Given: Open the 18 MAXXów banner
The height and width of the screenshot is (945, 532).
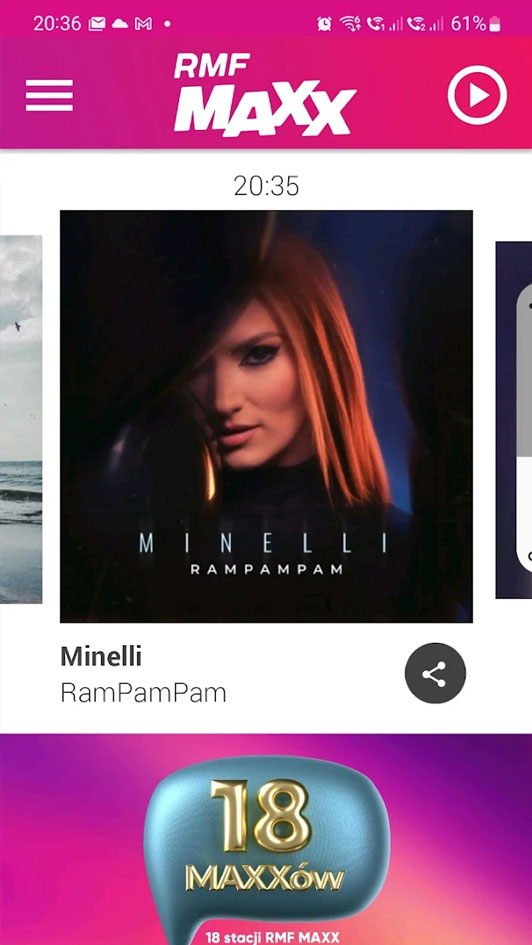Looking at the screenshot, I should tap(266, 839).
